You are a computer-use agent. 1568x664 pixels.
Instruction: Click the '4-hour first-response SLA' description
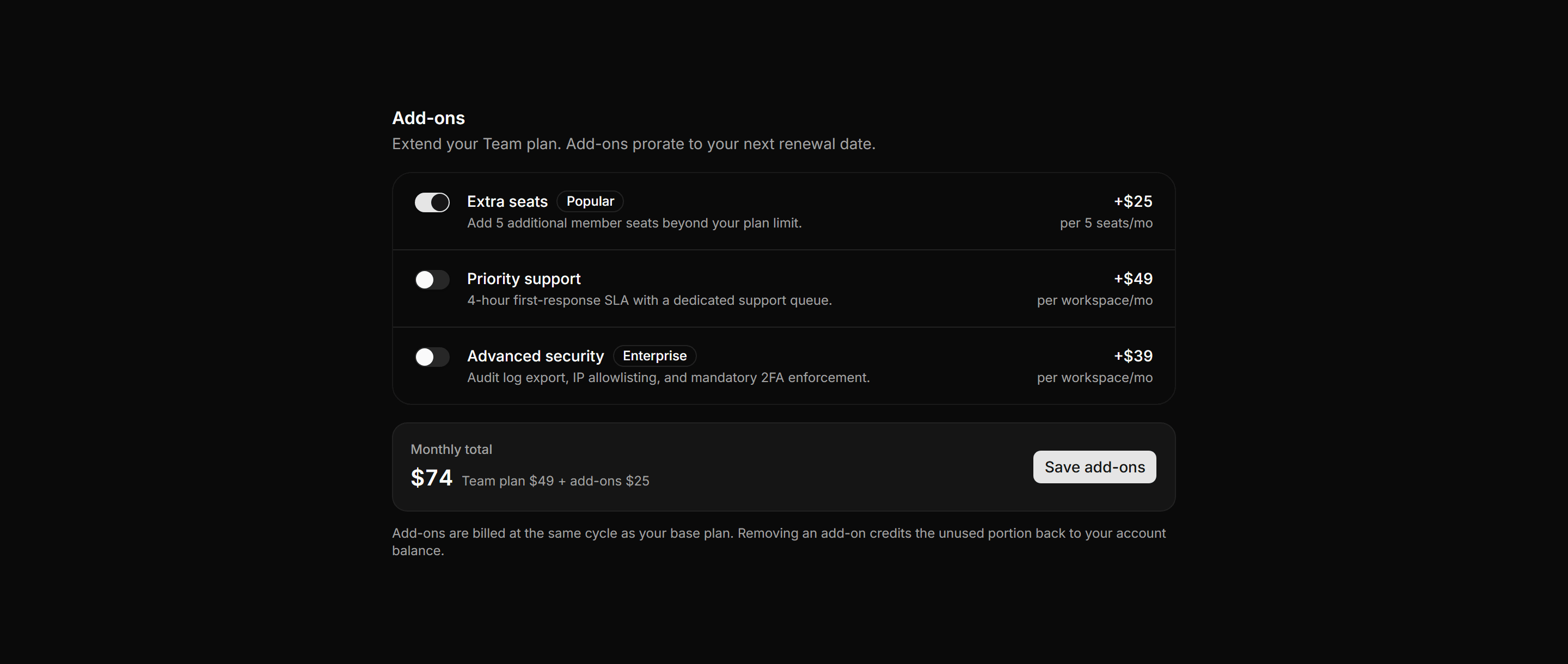[x=649, y=300]
